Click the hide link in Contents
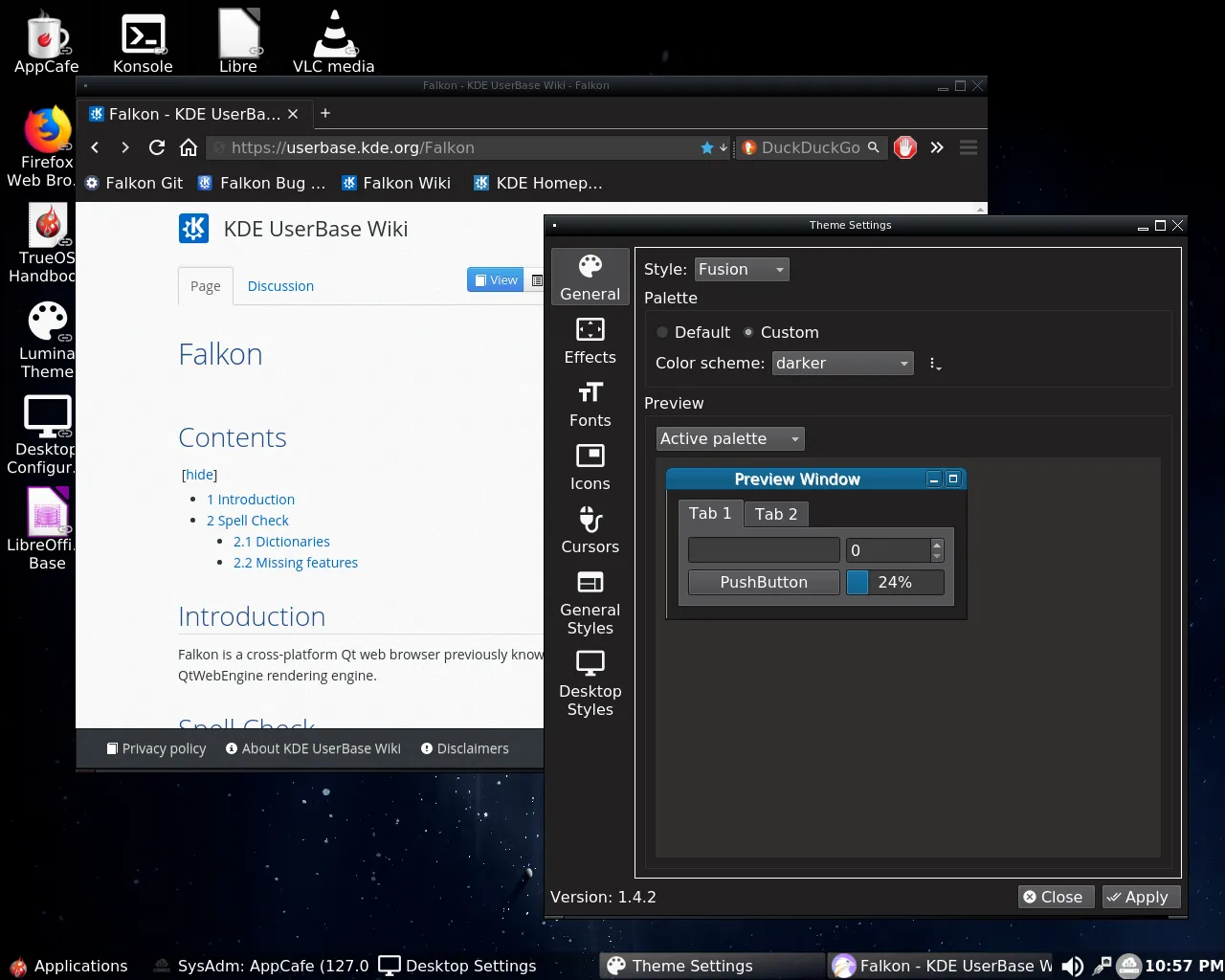 pyautogui.click(x=200, y=475)
